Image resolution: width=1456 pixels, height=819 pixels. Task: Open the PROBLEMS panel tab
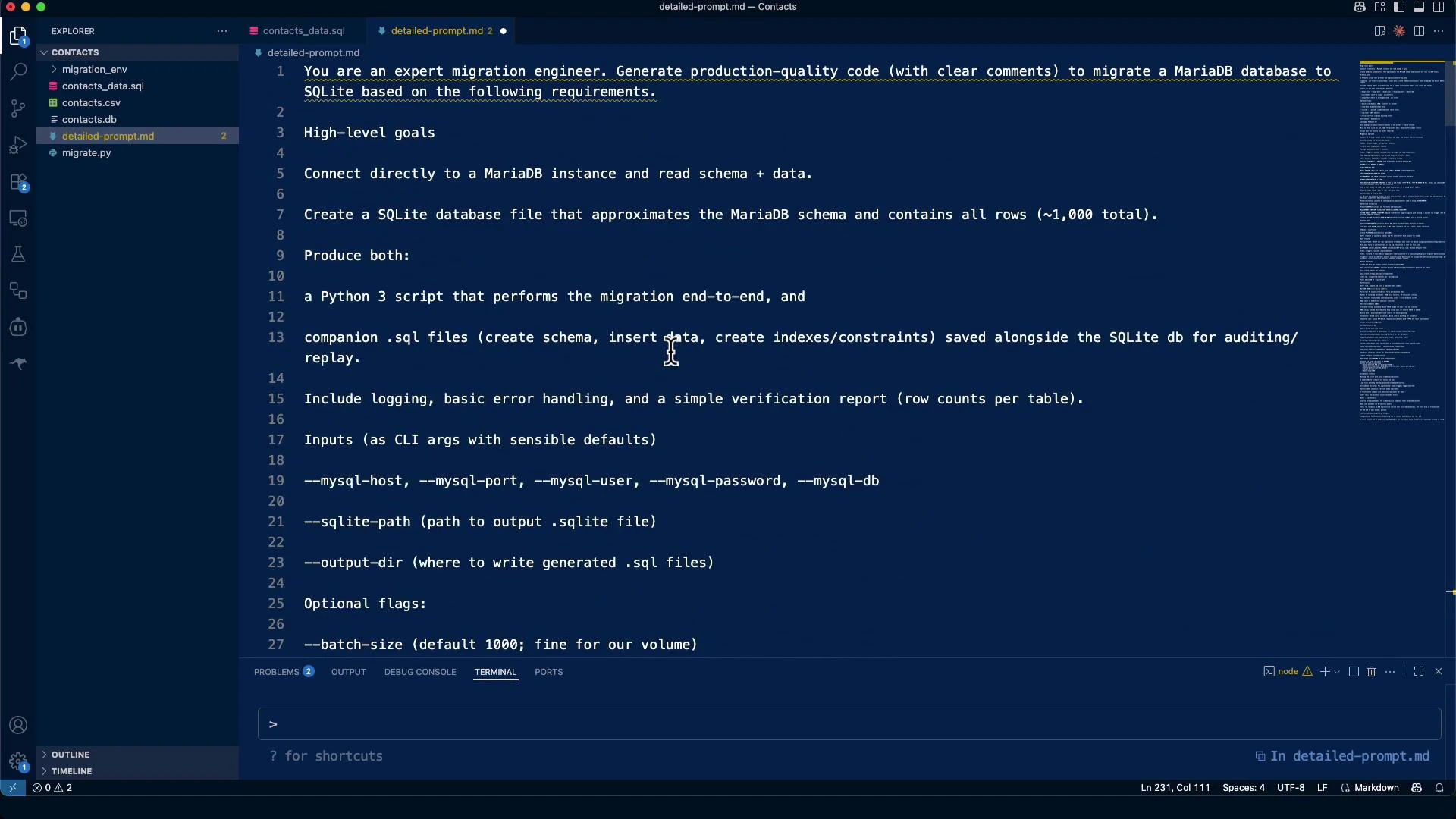(284, 672)
